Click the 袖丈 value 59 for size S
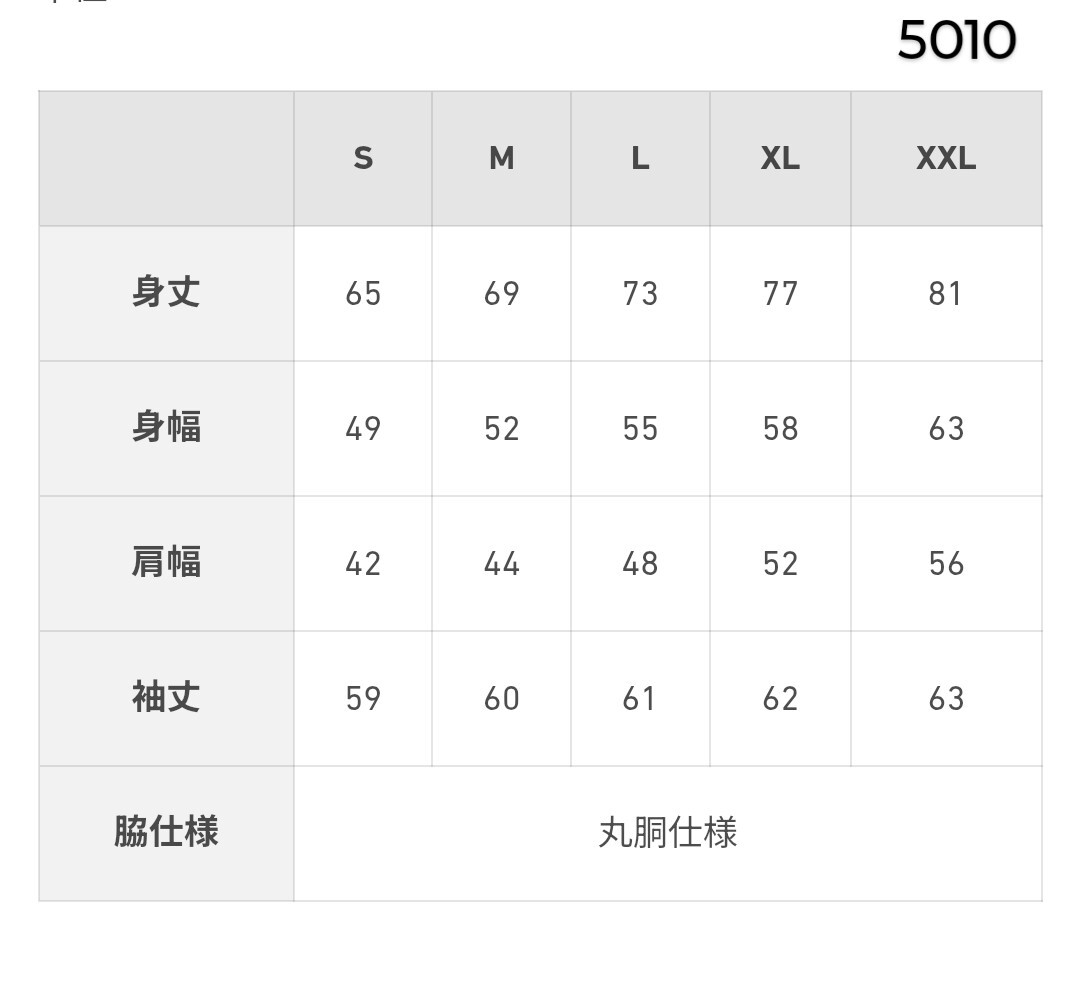 (363, 698)
